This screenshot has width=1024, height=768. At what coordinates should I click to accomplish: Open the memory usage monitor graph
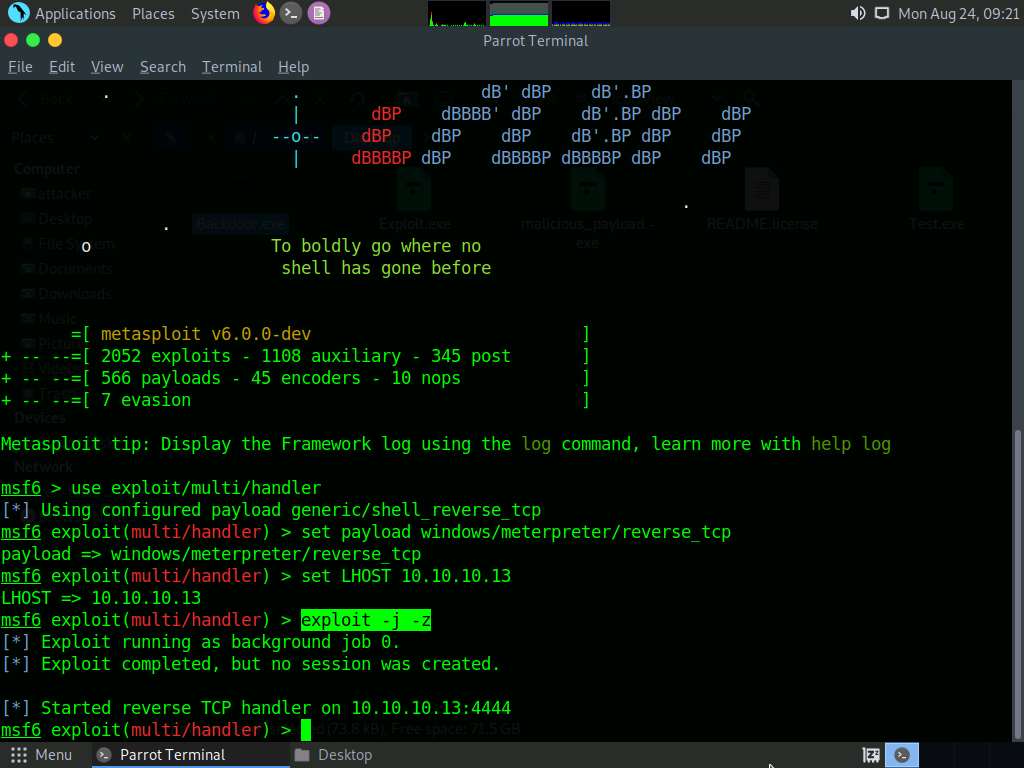519,14
